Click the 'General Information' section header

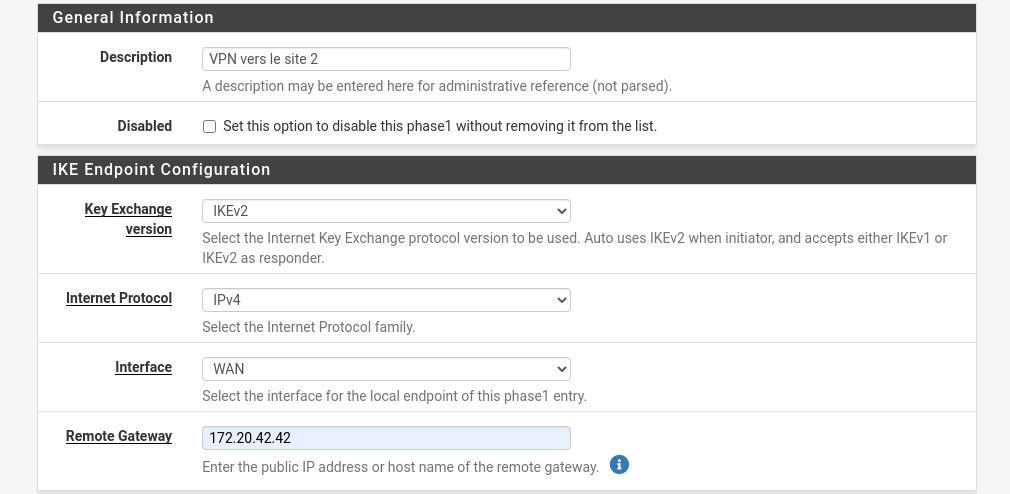pyautogui.click(x=133, y=18)
